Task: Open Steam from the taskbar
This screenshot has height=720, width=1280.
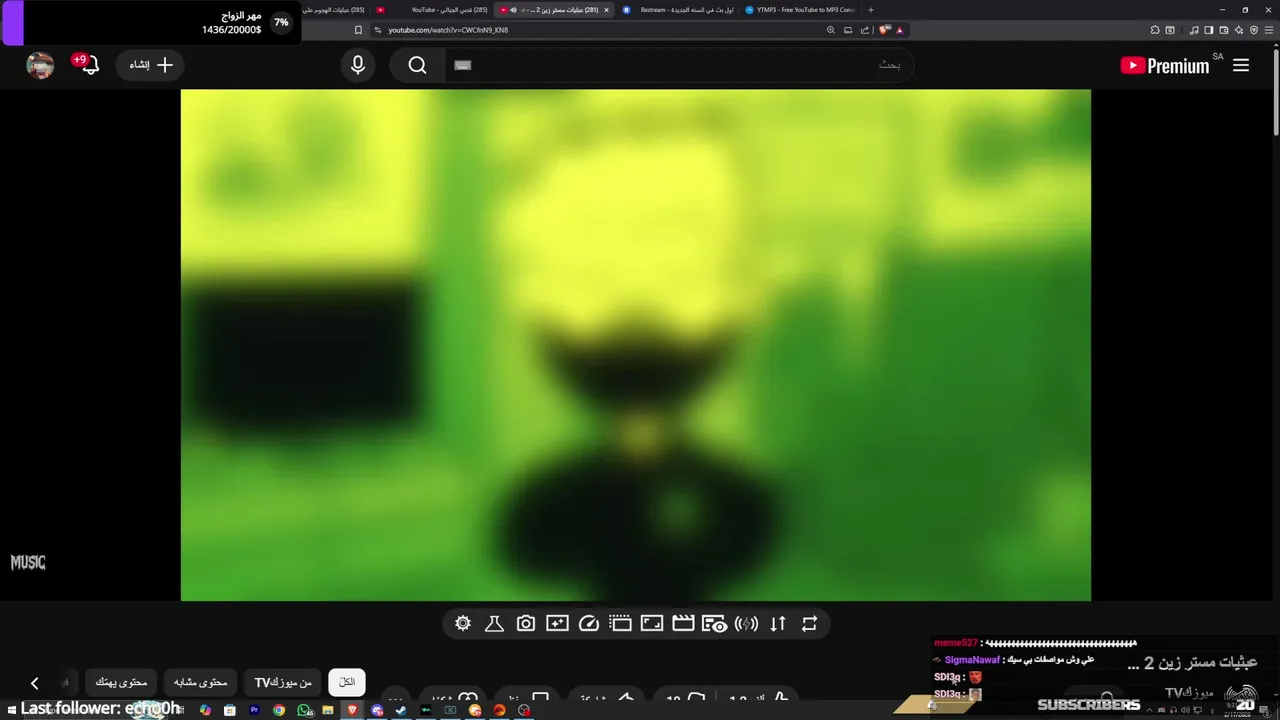Action: [401, 710]
